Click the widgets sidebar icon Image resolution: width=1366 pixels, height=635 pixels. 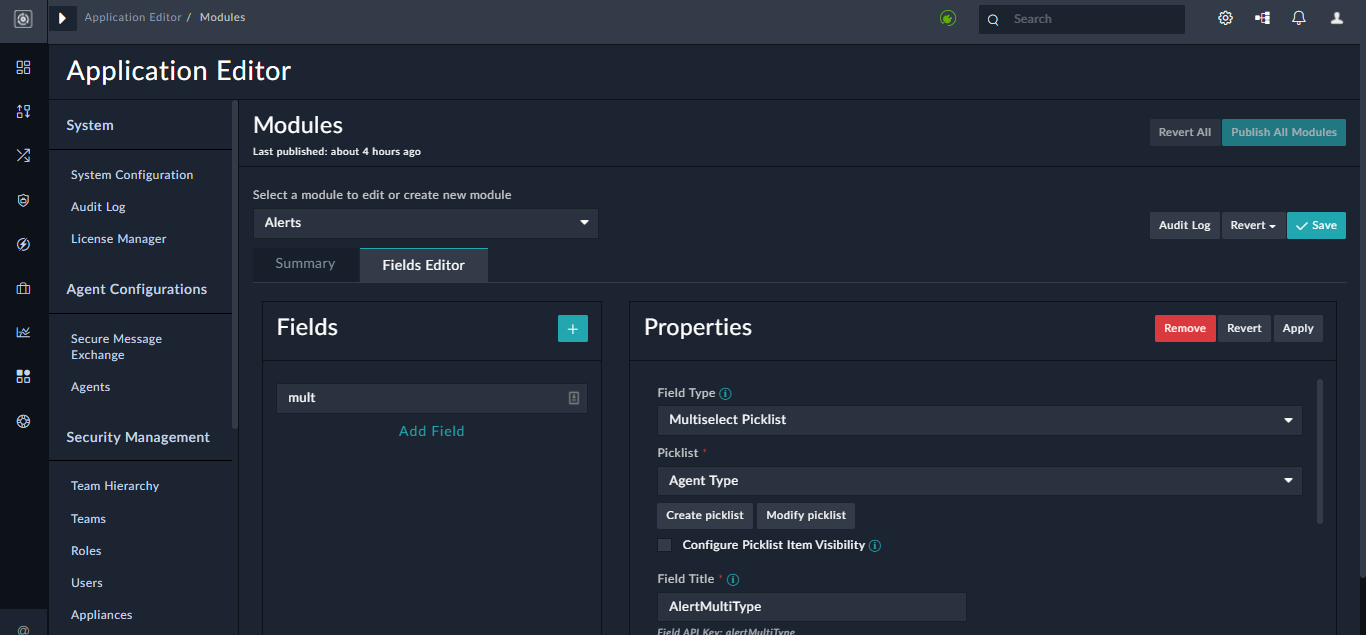tap(23, 376)
